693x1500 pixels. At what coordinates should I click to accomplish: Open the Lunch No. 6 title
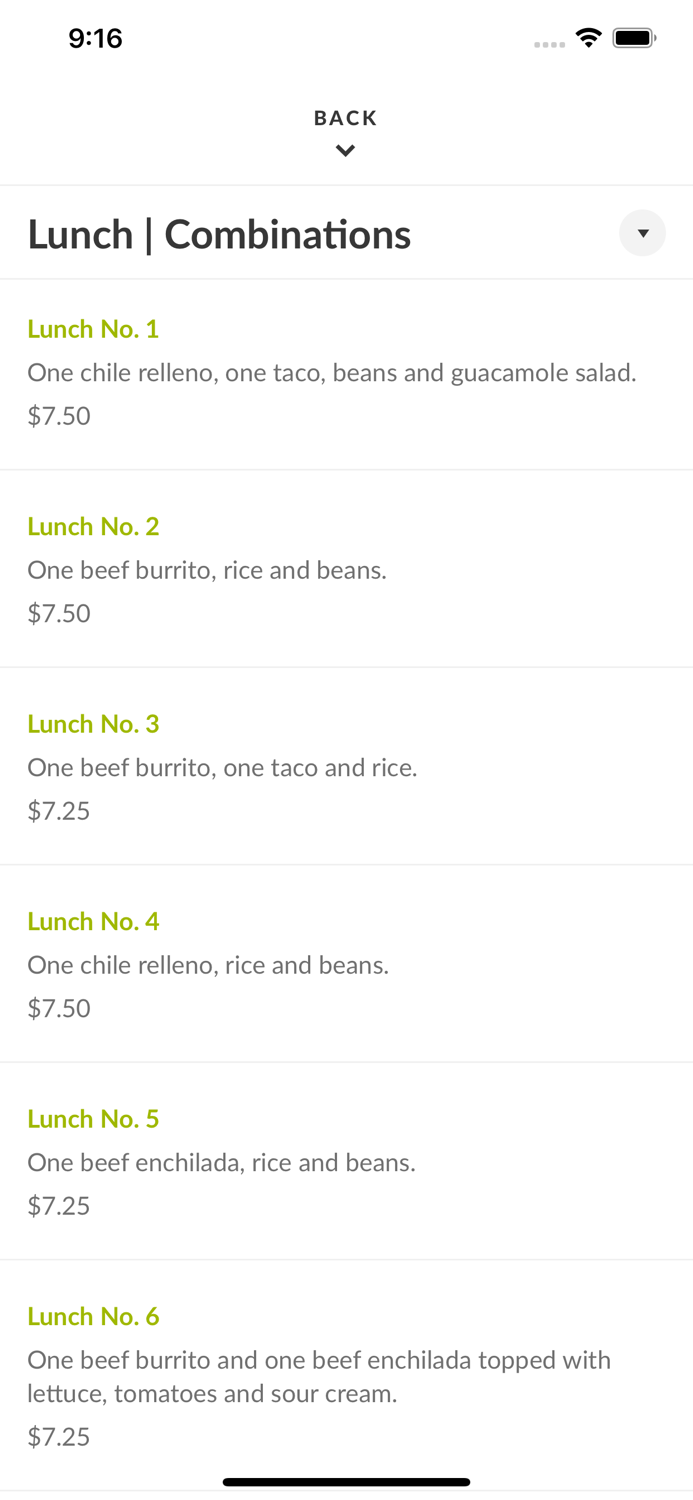click(x=93, y=1316)
